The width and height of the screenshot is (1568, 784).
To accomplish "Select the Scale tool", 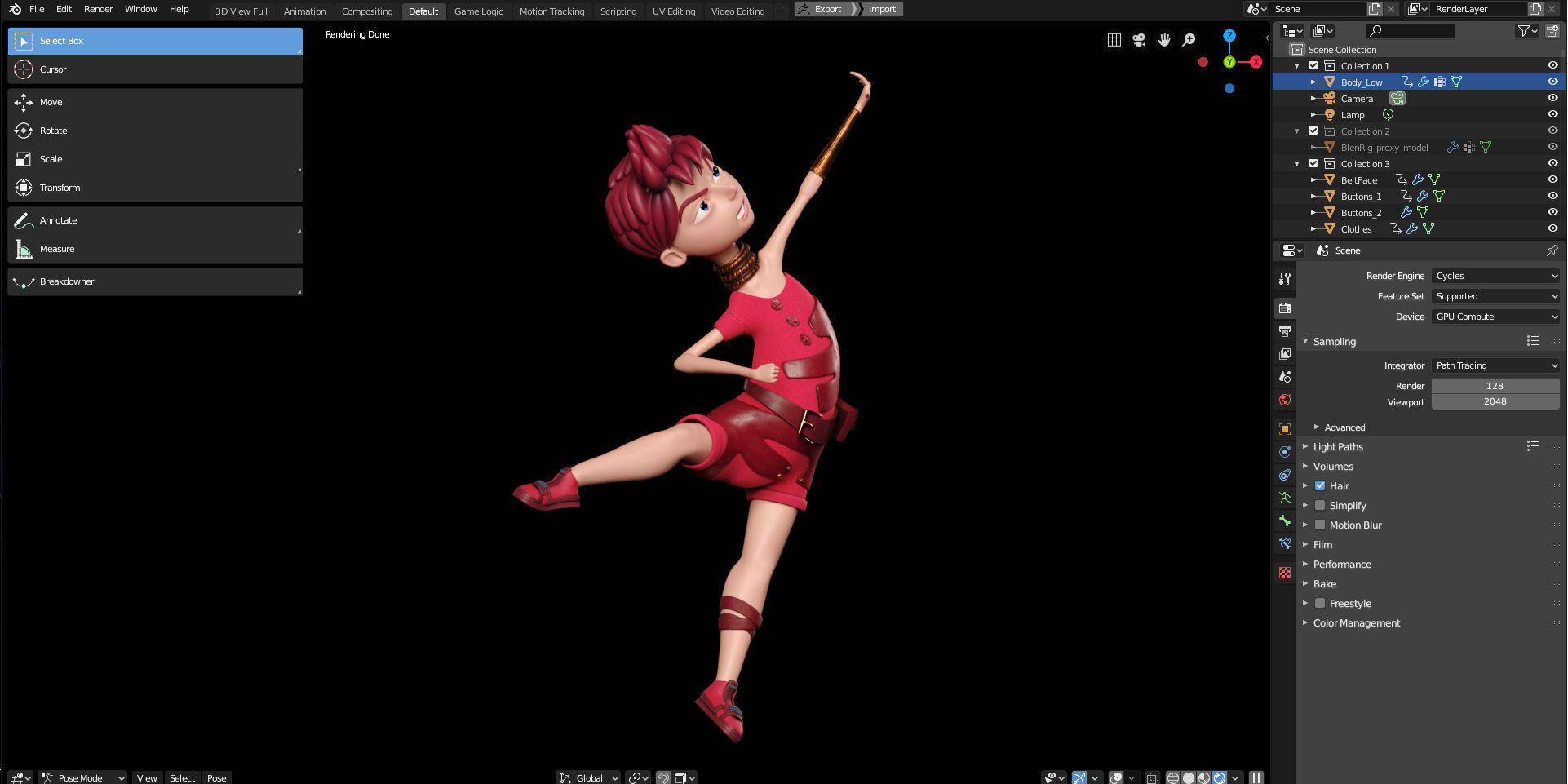I will (x=155, y=159).
